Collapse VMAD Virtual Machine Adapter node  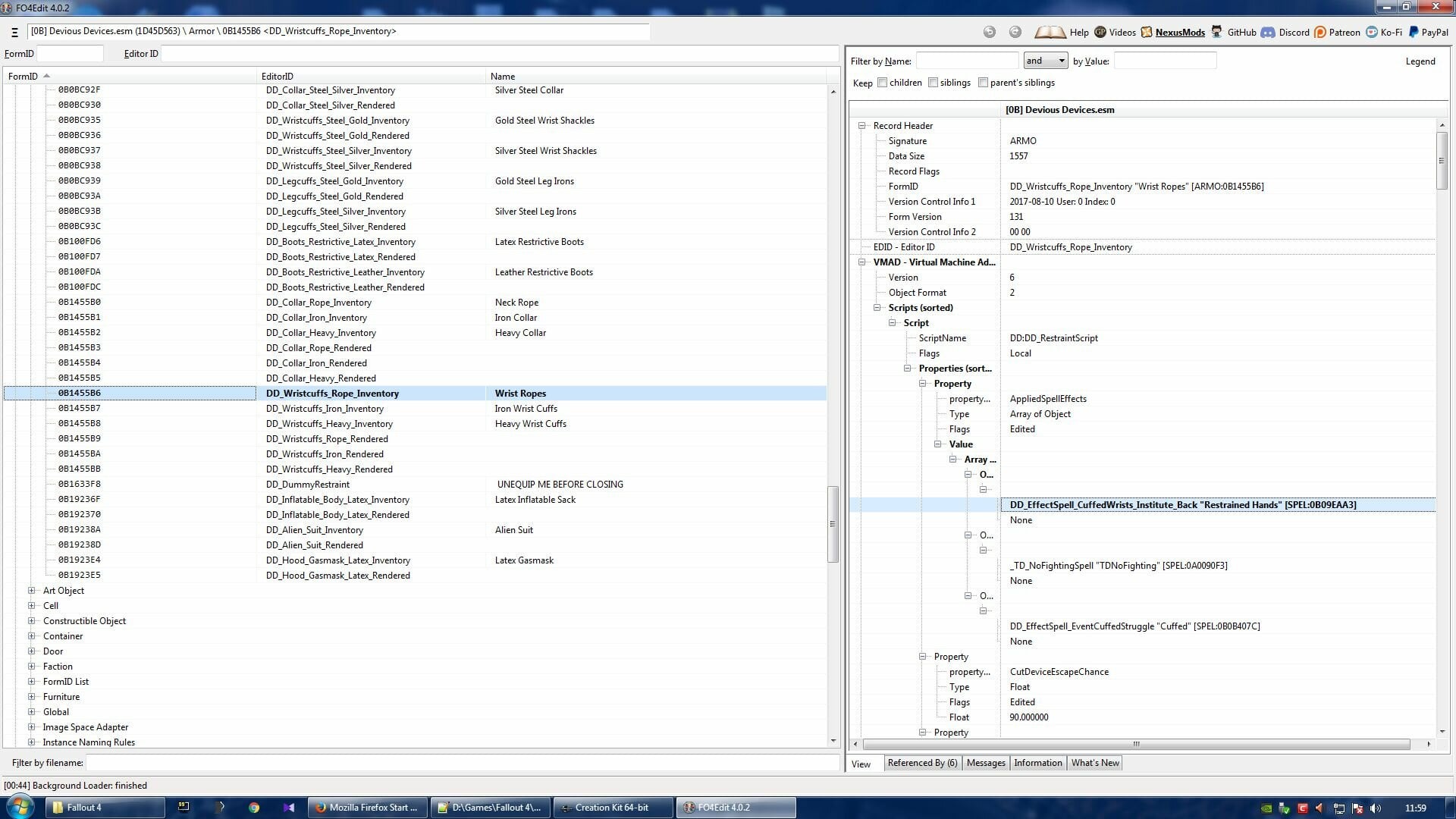coord(861,262)
